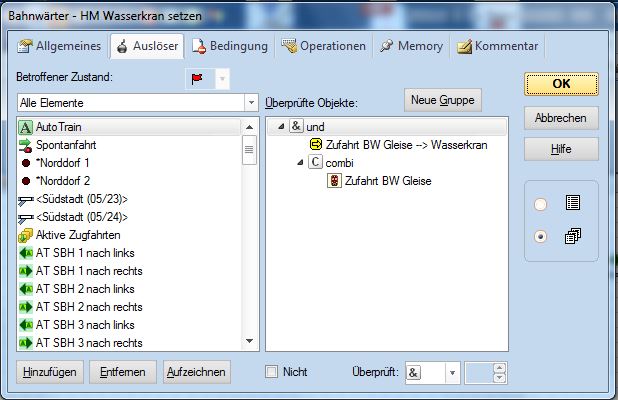Open the Überprüft operator dropdown

452,372
